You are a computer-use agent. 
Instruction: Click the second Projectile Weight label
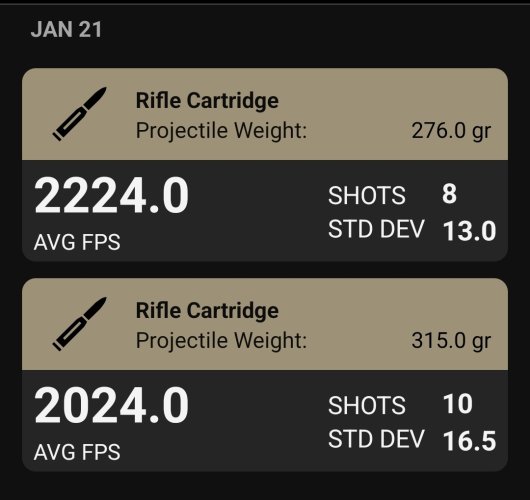[x=221, y=340]
